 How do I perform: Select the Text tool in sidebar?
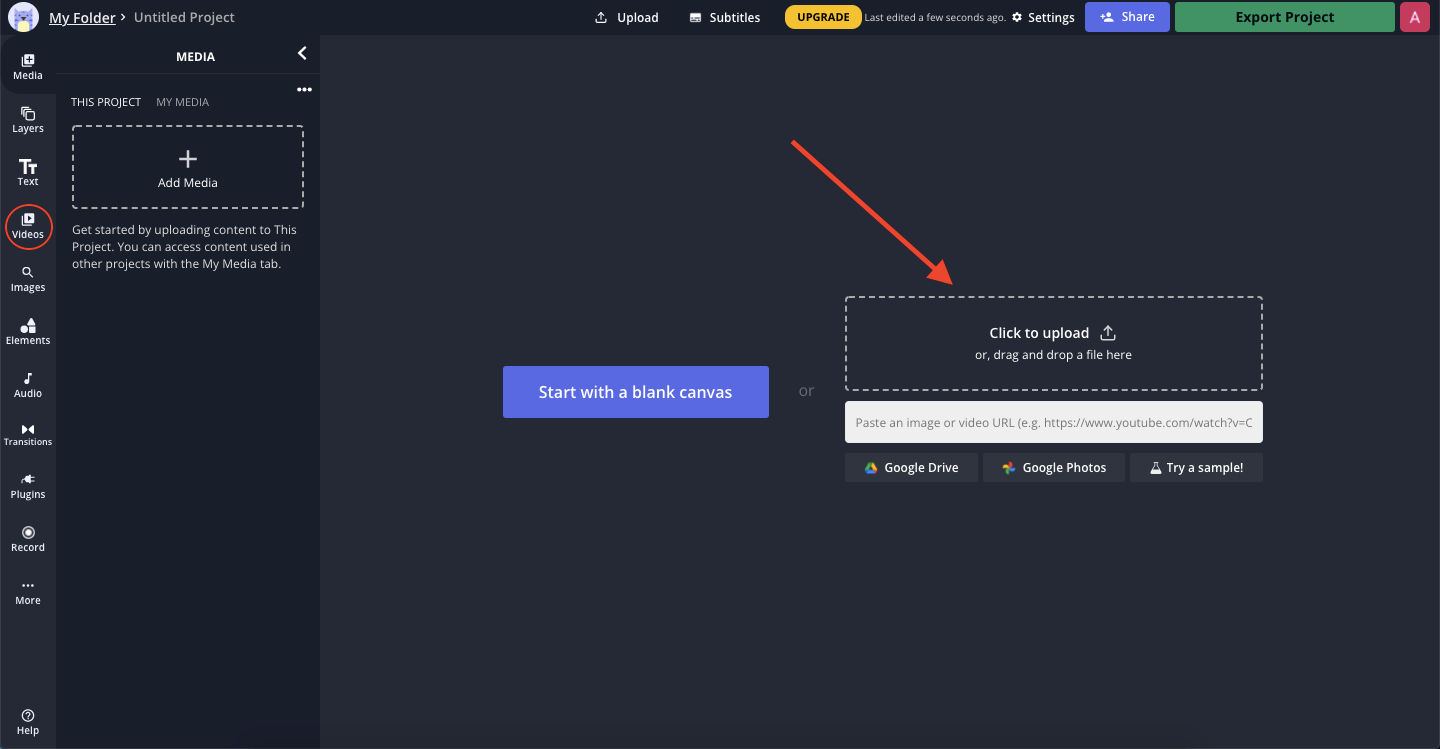coord(28,172)
